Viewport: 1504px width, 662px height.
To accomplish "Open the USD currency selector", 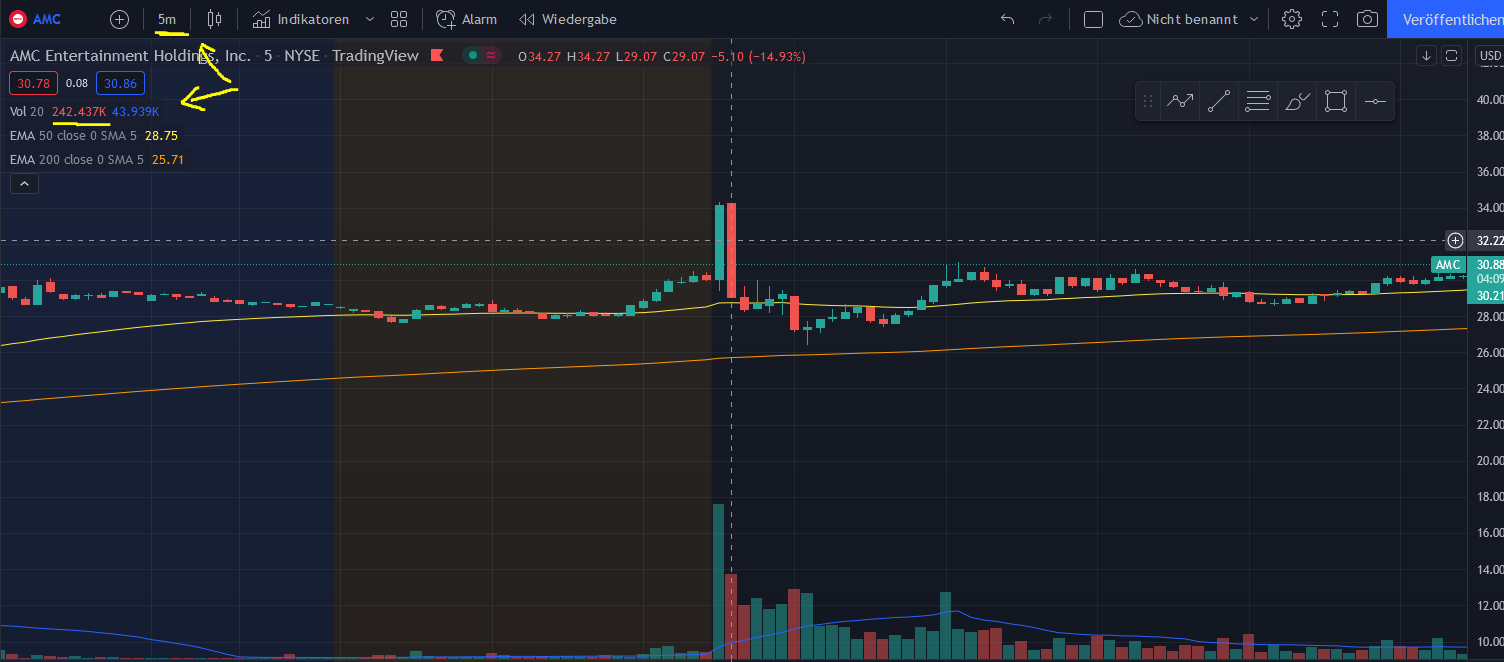I will tap(1490, 56).
